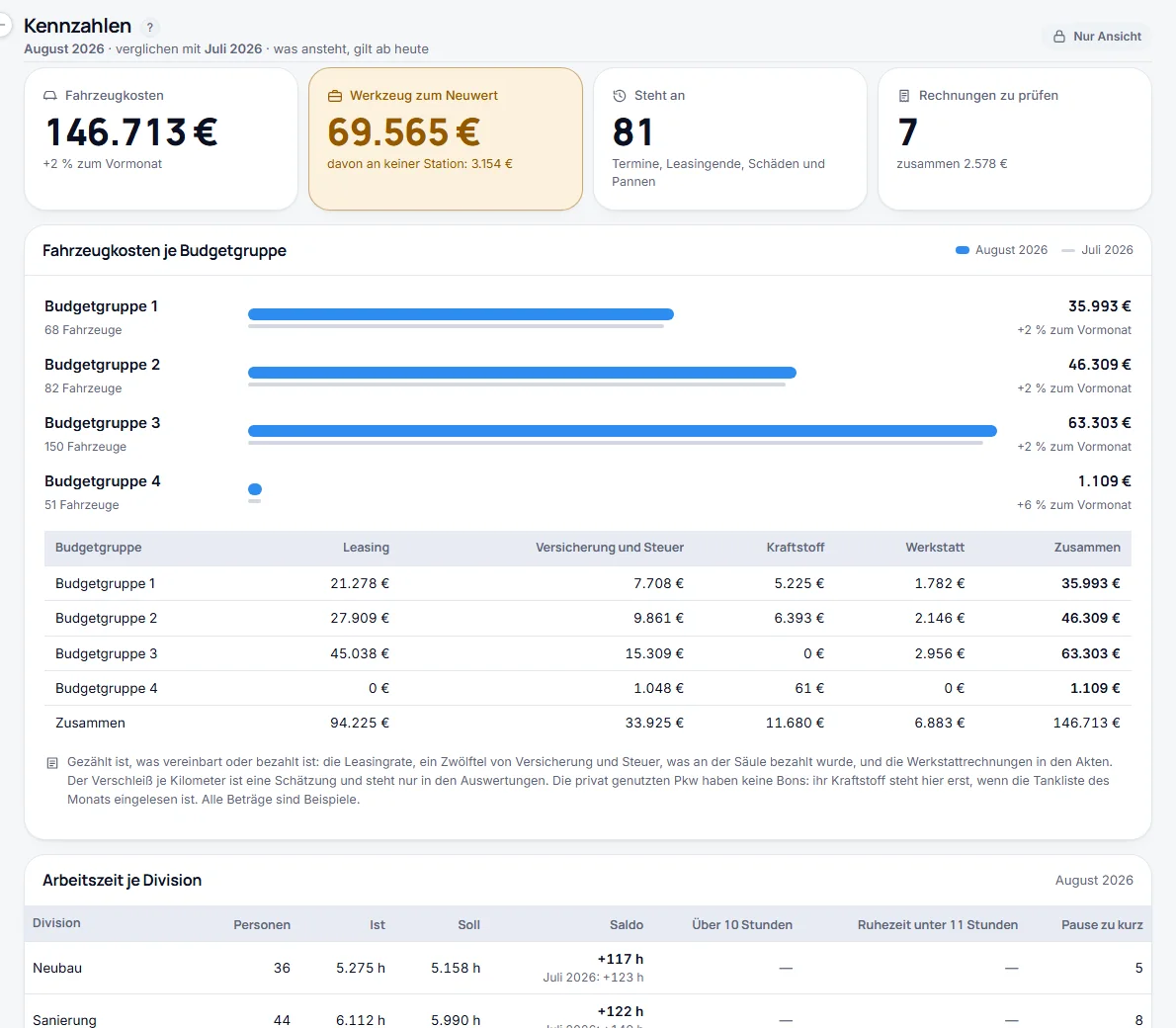
Task: Click the Versicherung und Steuer column header
Action: click(610, 547)
